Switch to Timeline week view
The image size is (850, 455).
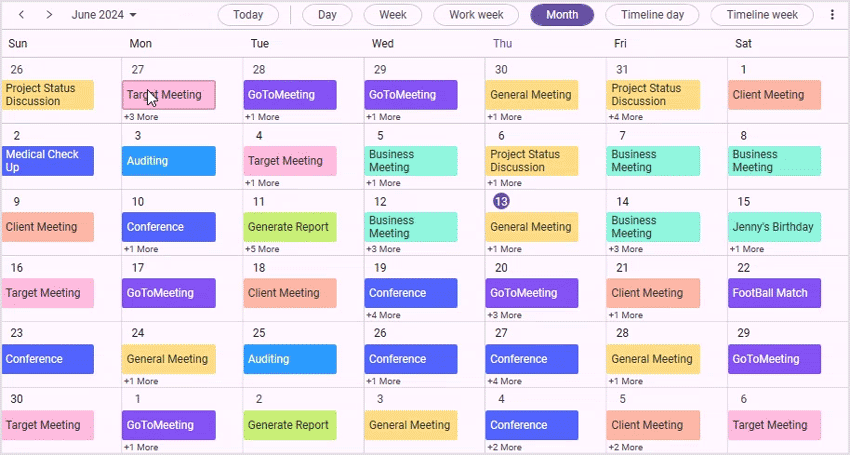(762, 15)
